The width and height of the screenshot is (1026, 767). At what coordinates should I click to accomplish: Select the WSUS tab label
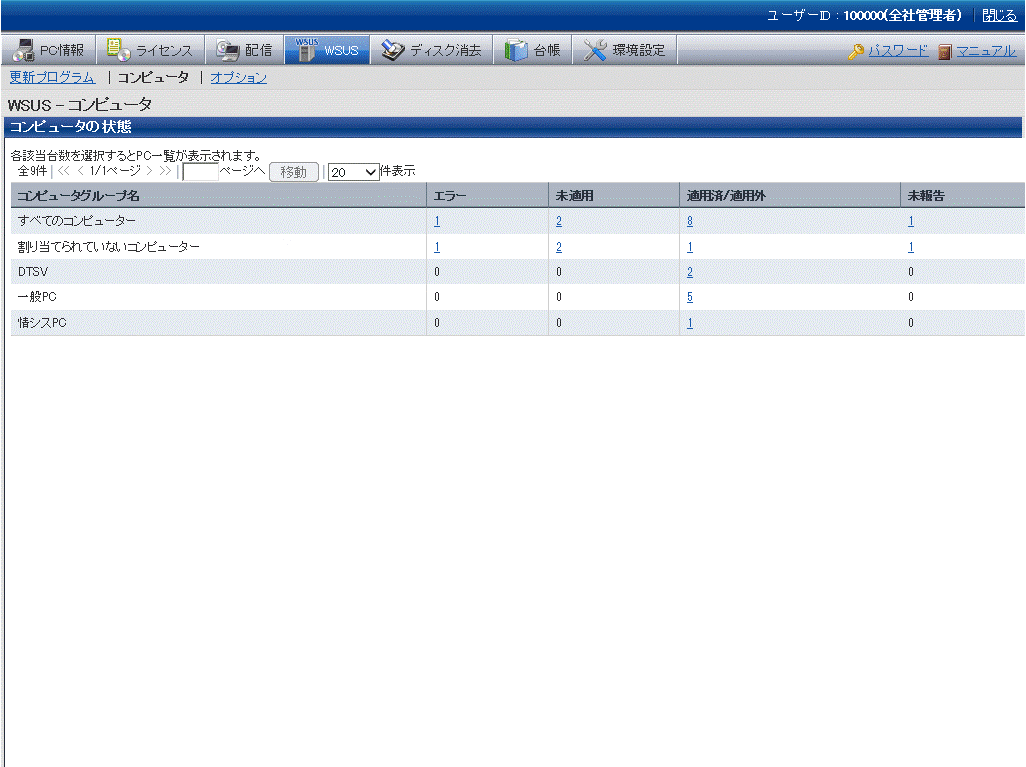pyautogui.click(x=341, y=50)
